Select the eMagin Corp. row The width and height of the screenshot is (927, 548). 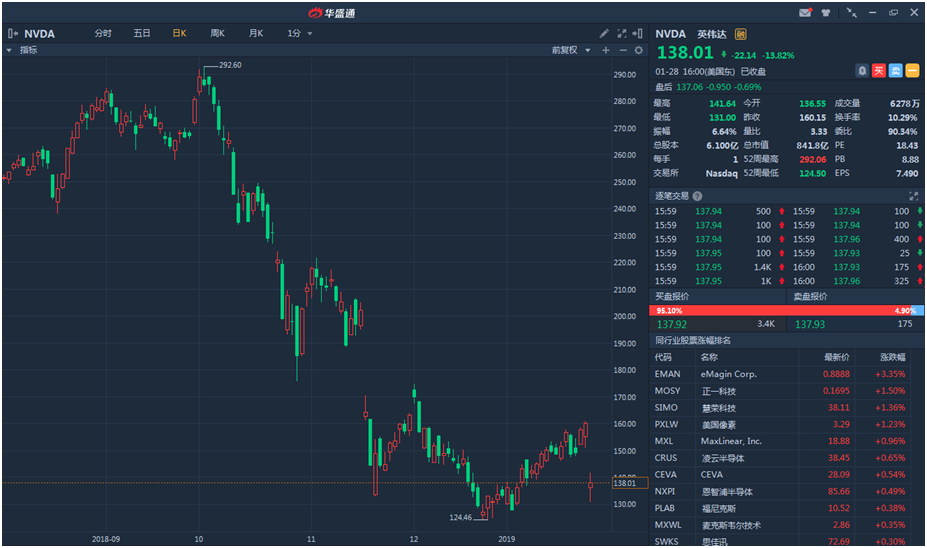728,374
